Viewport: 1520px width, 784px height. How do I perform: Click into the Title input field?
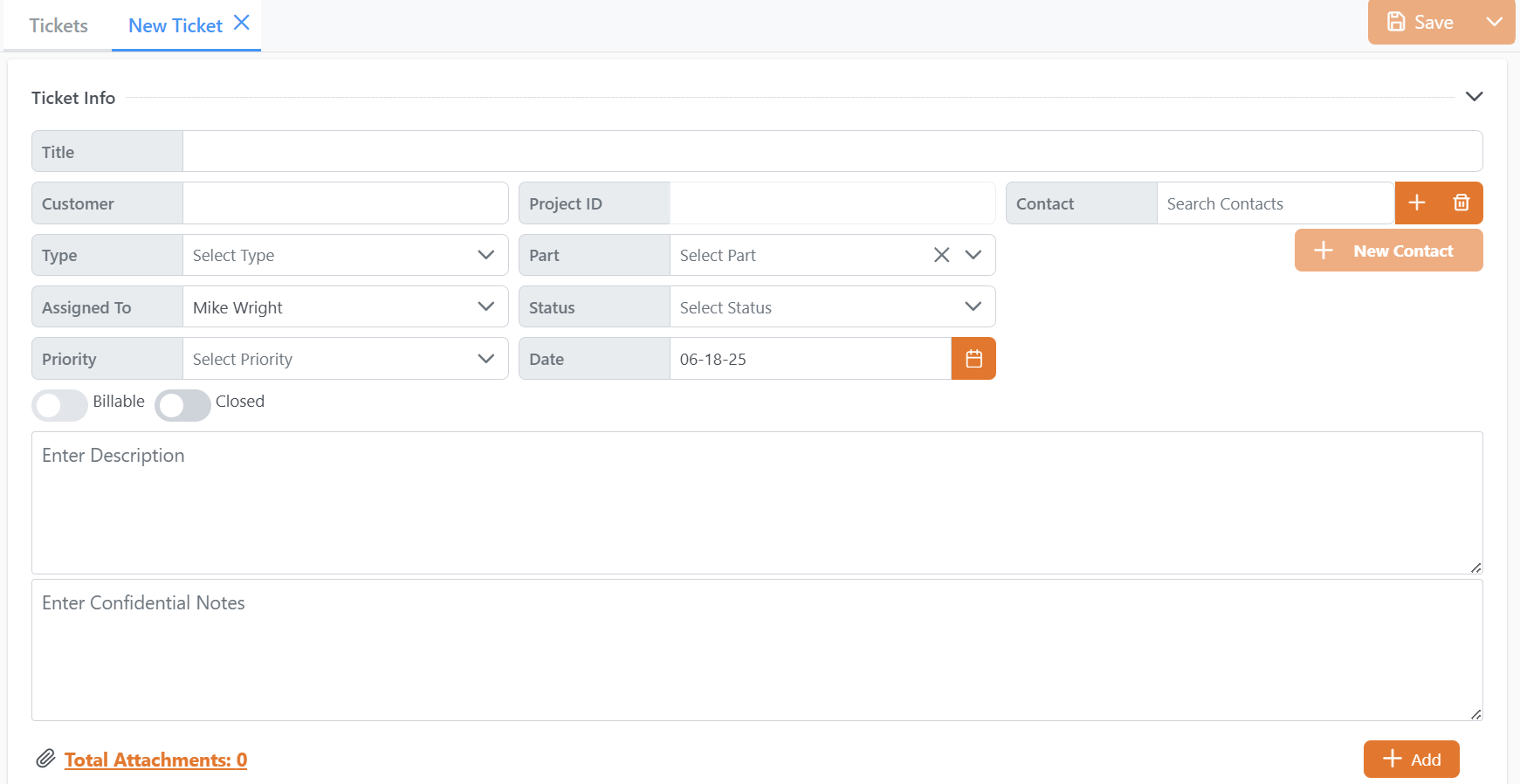click(831, 152)
